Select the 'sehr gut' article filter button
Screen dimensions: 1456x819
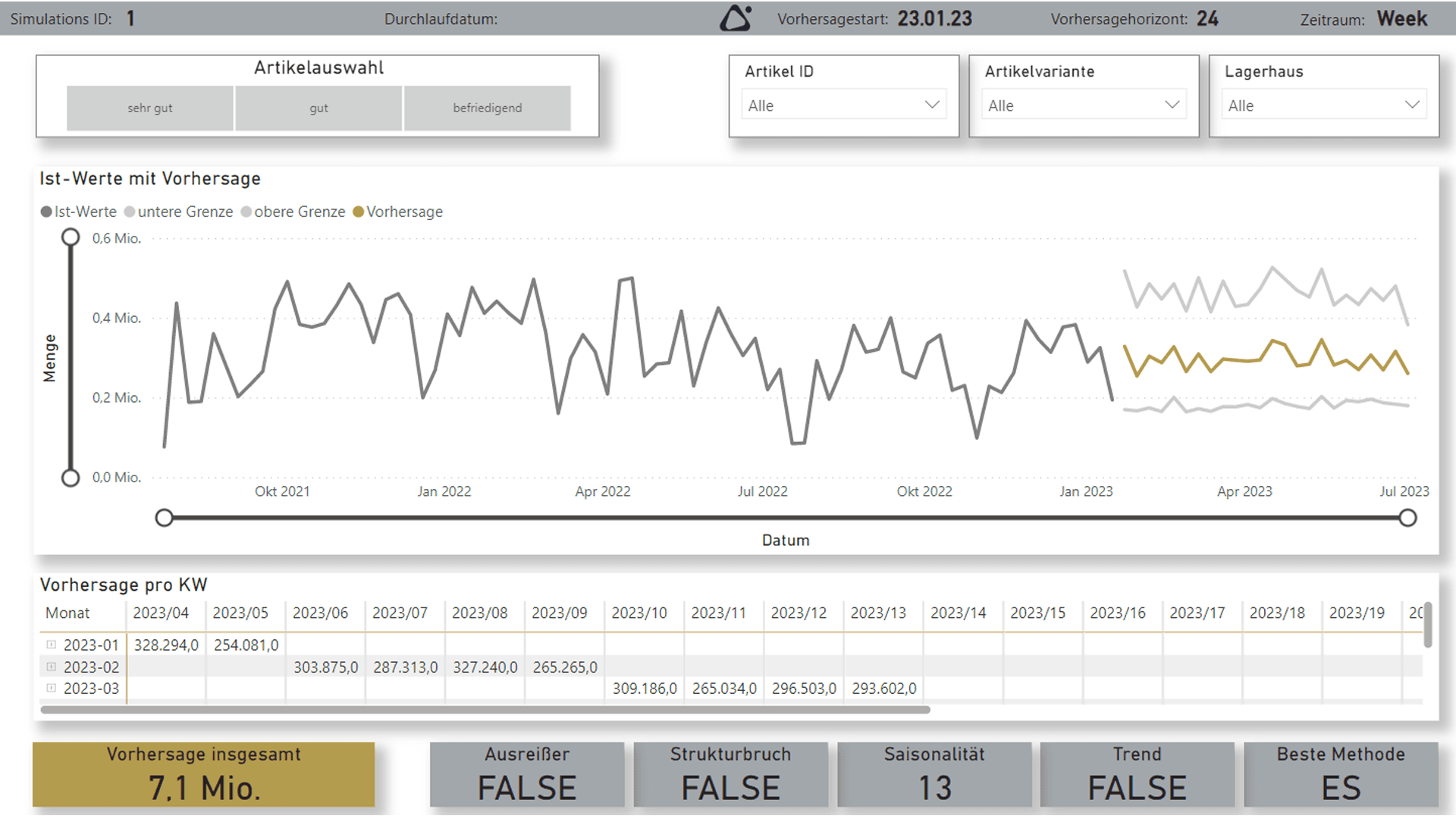tap(150, 108)
